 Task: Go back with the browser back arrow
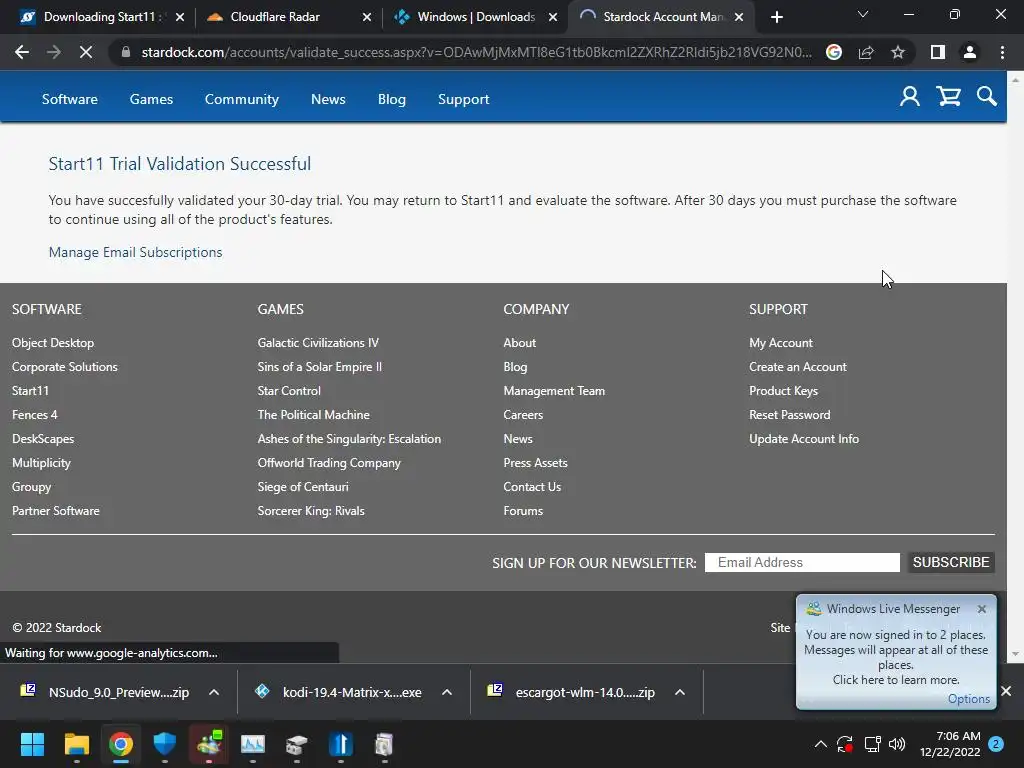[x=22, y=52]
